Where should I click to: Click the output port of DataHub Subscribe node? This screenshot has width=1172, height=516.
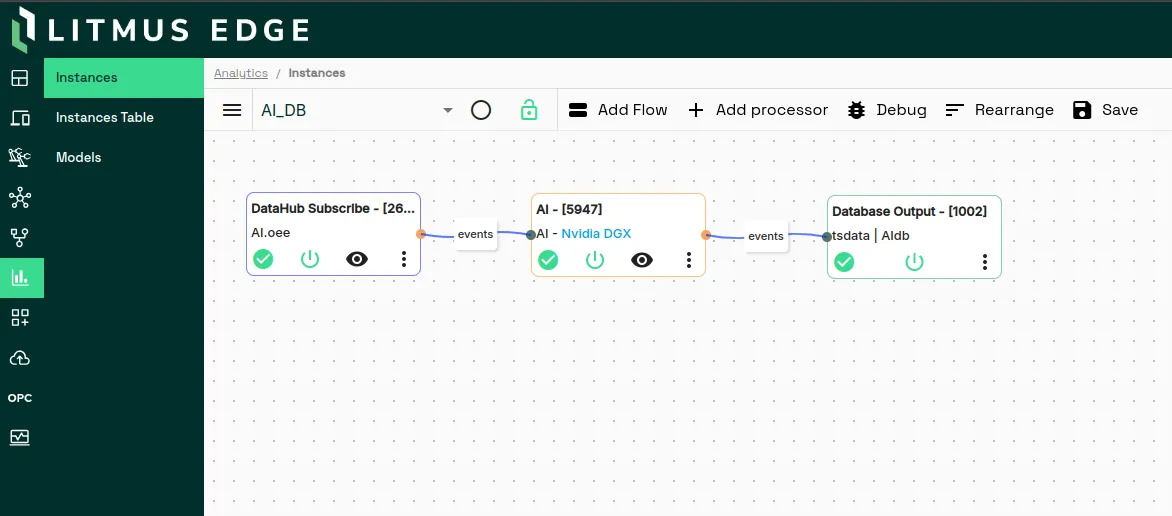(x=421, y=233)
